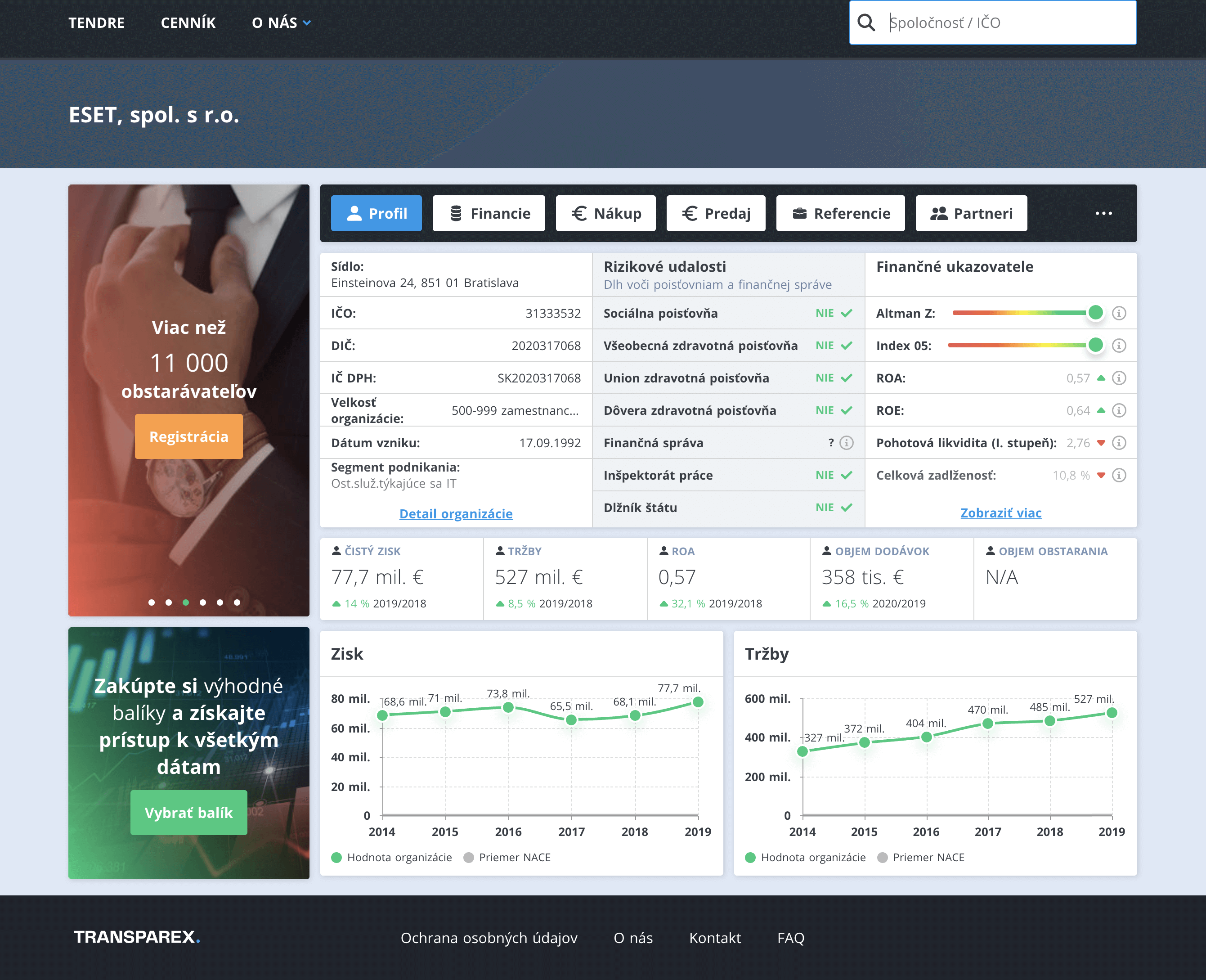
Task: Select the first carousel dot on banner
Action: [x=151, y=602]
